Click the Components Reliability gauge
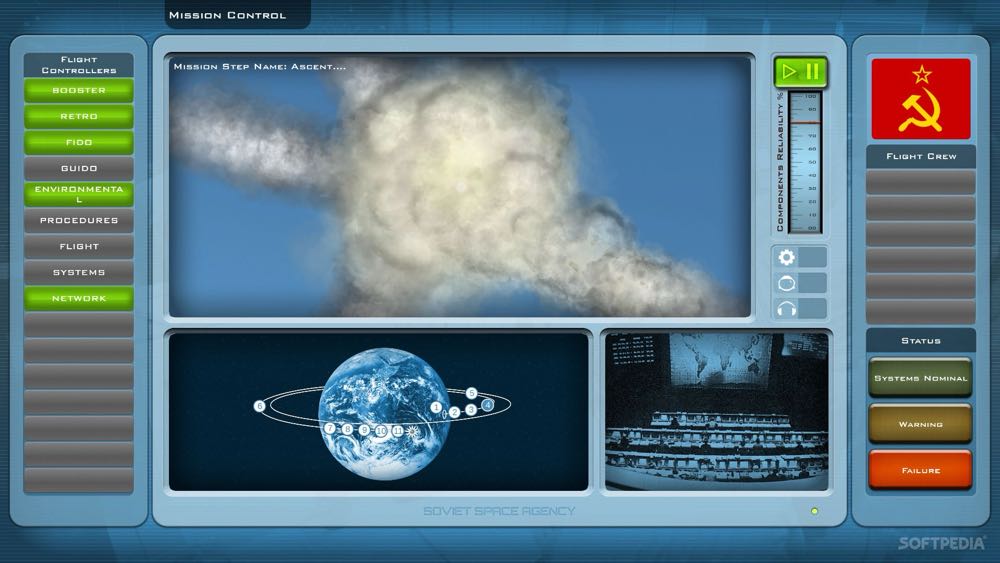This screenshot has width=1000, height=563. click(x=805, y=162)
